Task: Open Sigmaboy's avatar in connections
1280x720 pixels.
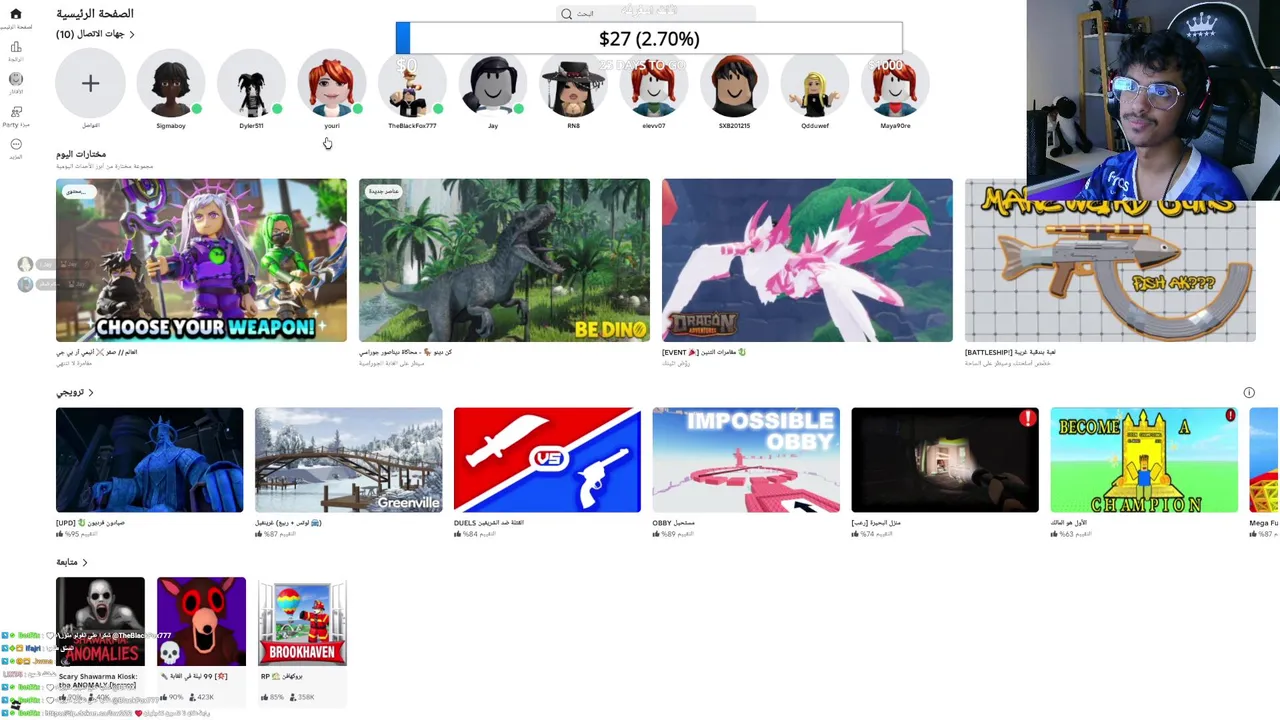Action: coord(171,84)
